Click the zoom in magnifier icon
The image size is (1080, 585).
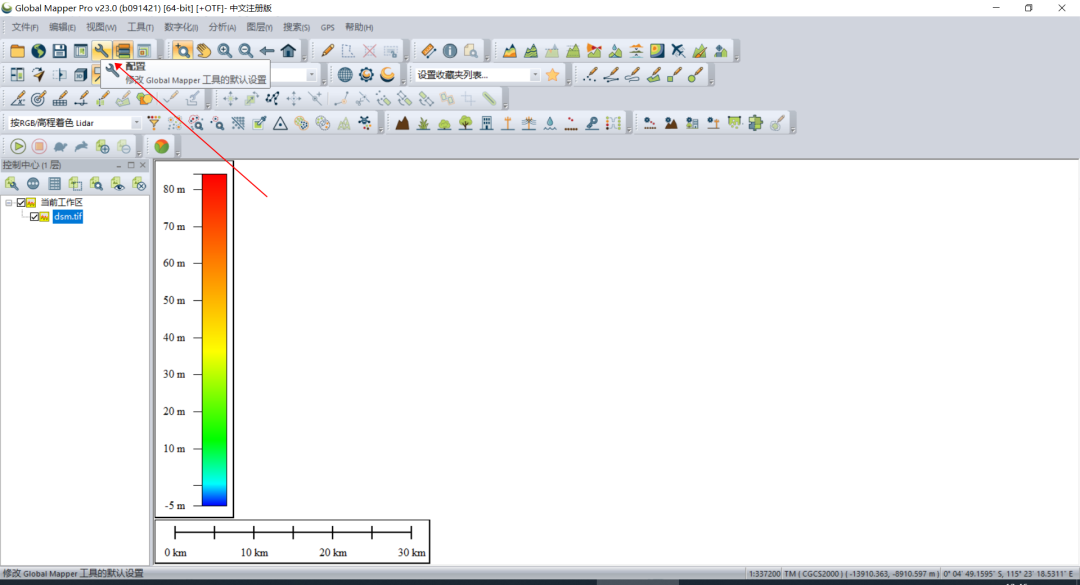tap(225, 50)
